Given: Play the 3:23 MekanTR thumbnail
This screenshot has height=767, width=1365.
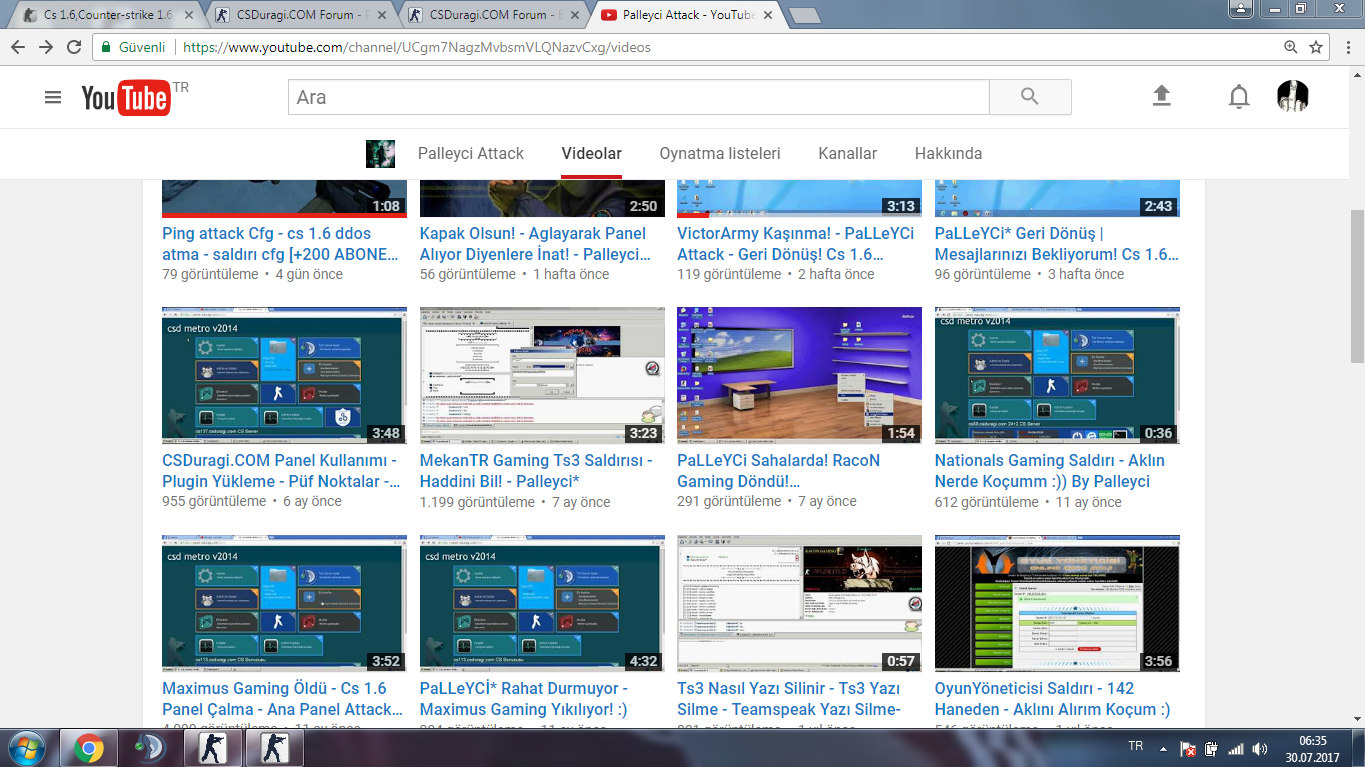Looking at the screenshot, I should click(542, 375).
